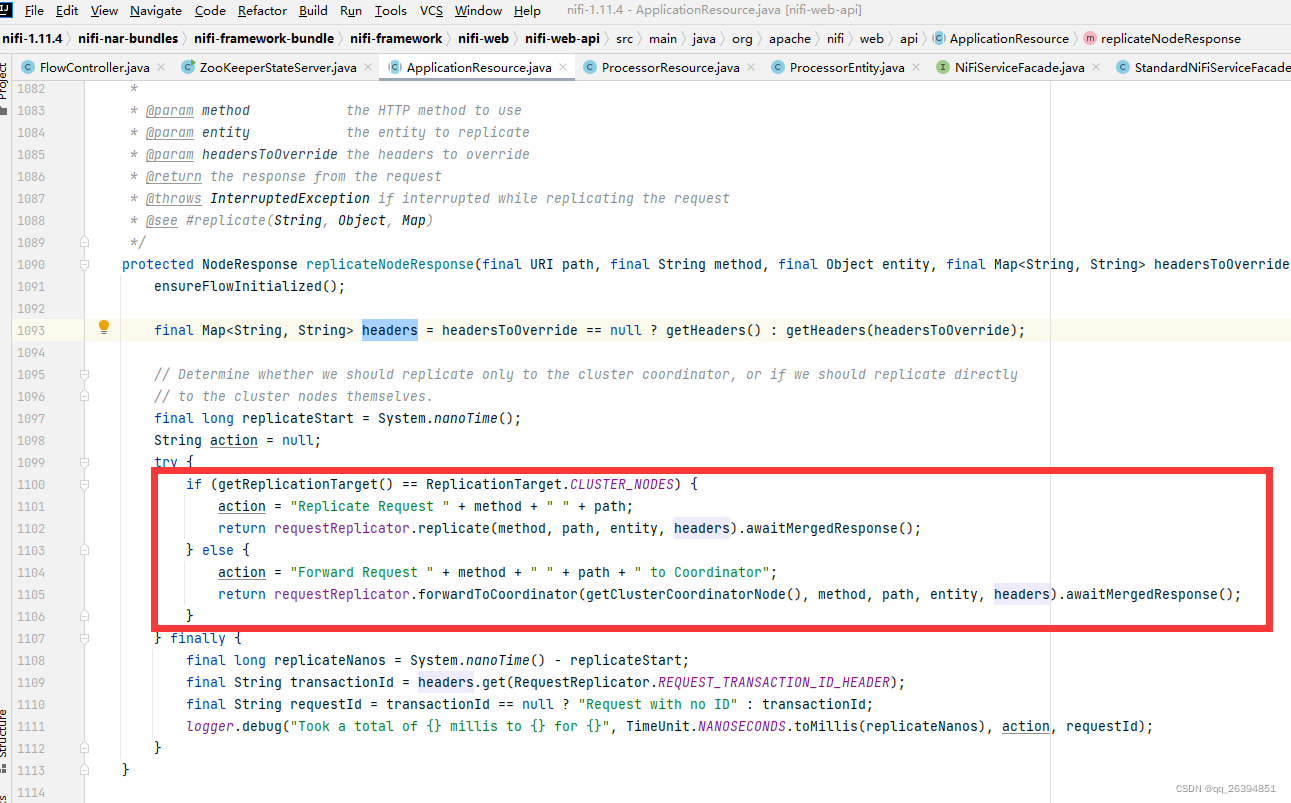The image size is (1291, 803).
Task: Open the Navigate menu
Action: pos(156,11)
